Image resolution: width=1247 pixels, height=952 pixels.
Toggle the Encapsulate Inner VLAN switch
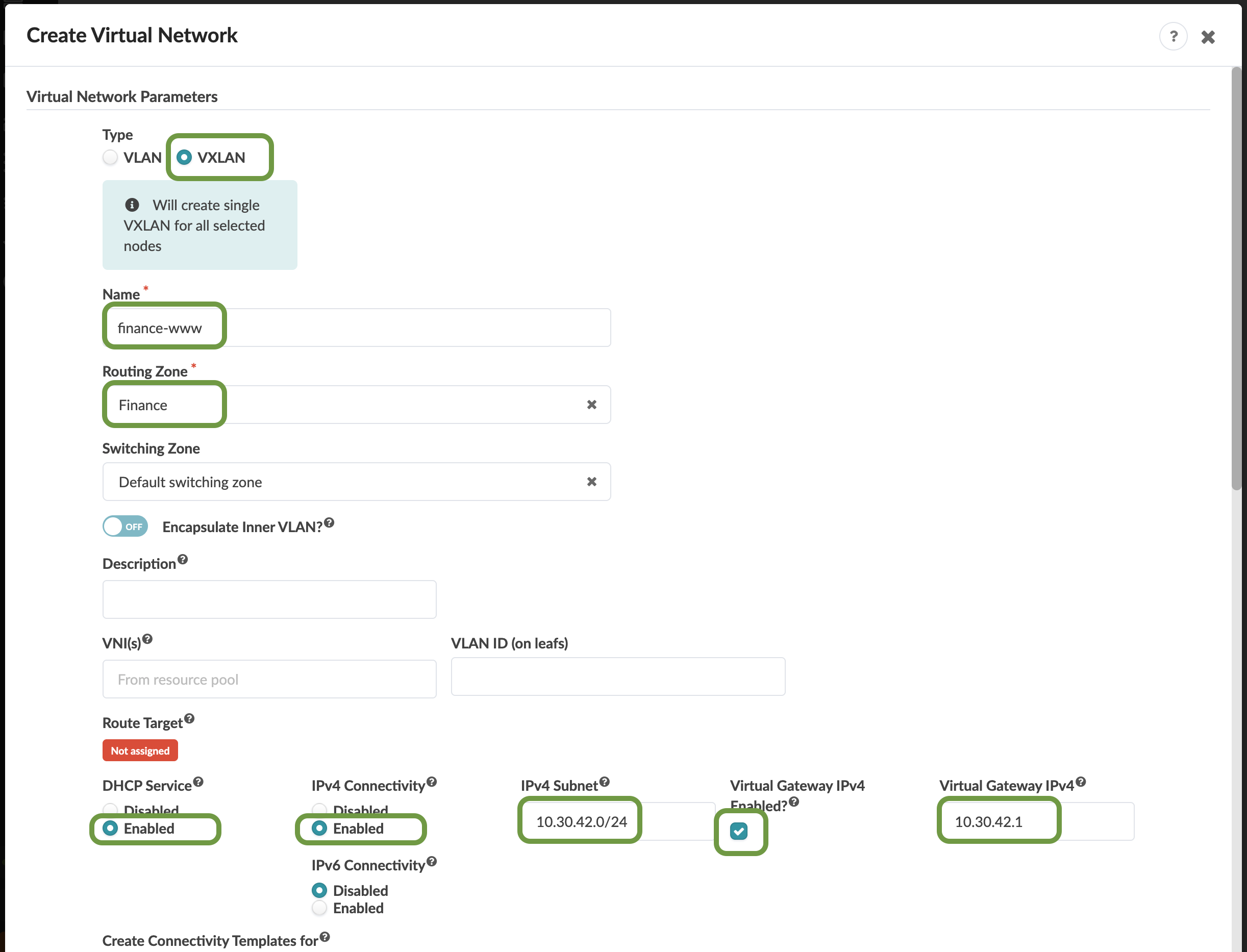coord(125,526)
